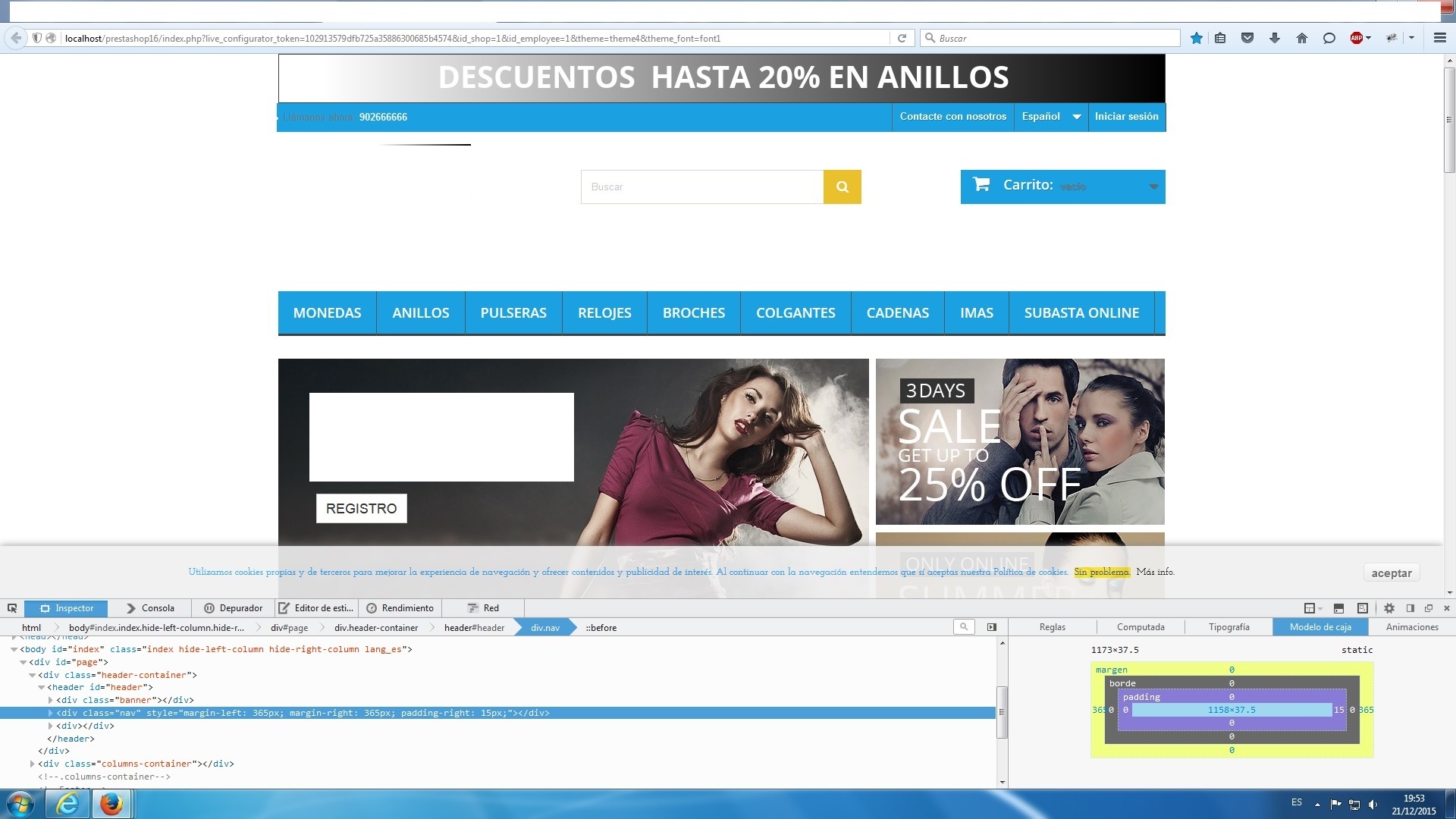The width and height of the screenshot is (1456, 819).
Task: Show hidden tray icons arrow
Action: coord(1317,805)
